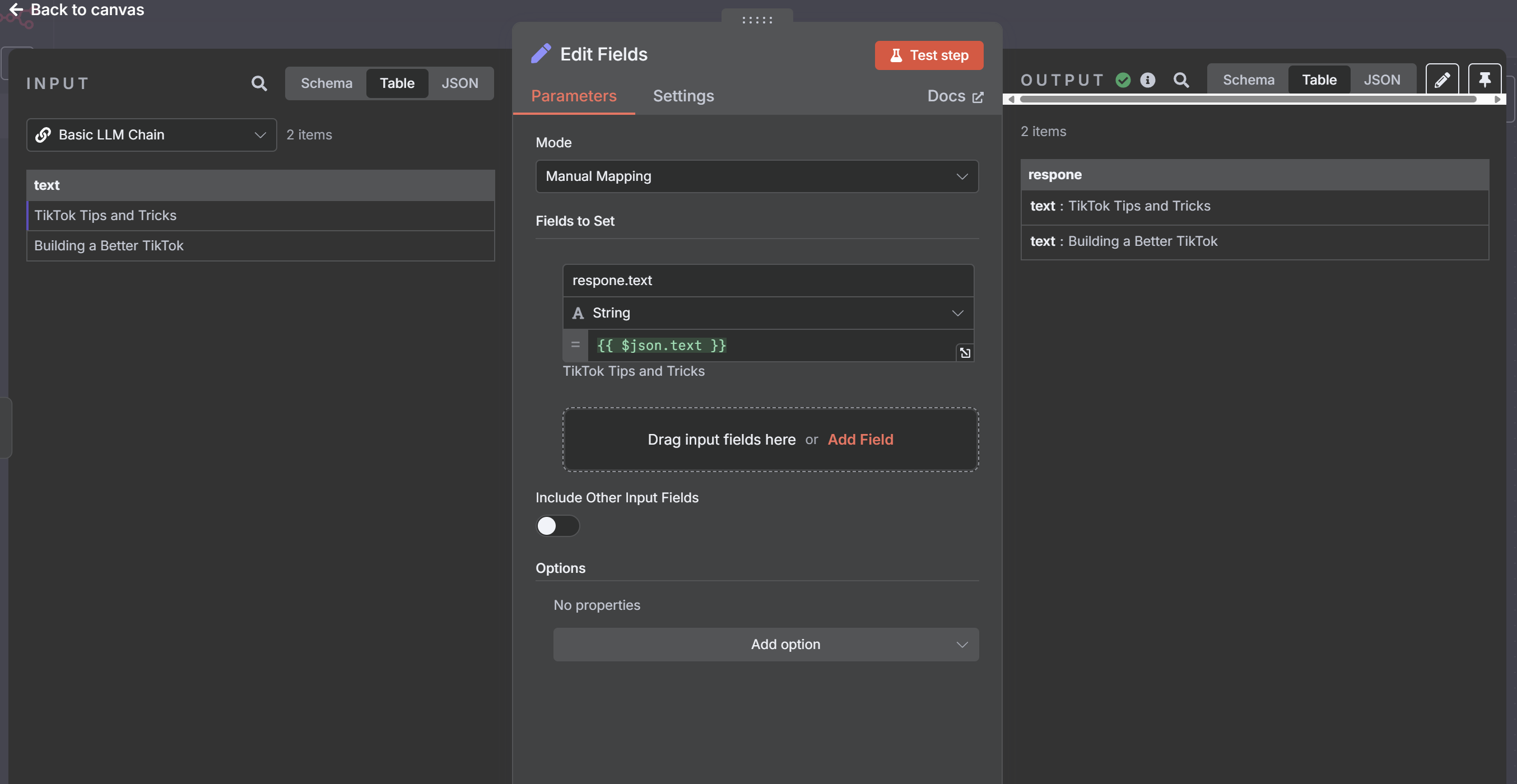Click the left scroll arrow in OUTPUT
This screenshot has height=784, width=1517.
click(x=1011, y=100)
